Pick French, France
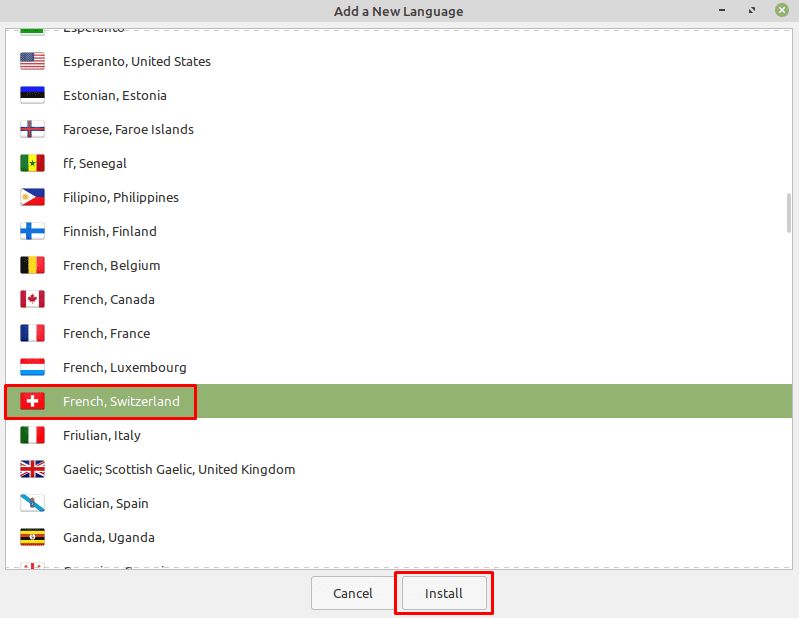Viewport: 799px width, 618px height. click(x=398, y=333)
